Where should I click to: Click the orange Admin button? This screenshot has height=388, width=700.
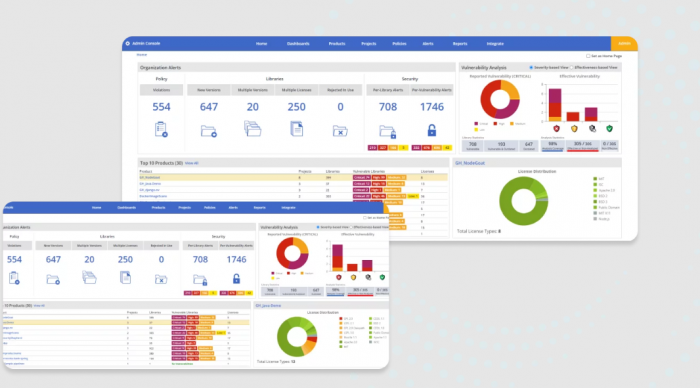click(624, 43)
